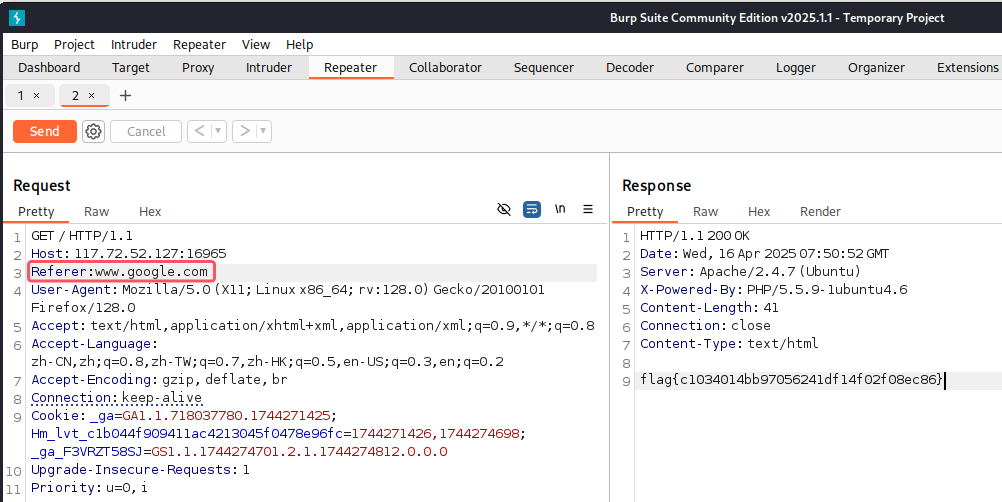Click the Priority: u=0, i line

coord(89,487)
